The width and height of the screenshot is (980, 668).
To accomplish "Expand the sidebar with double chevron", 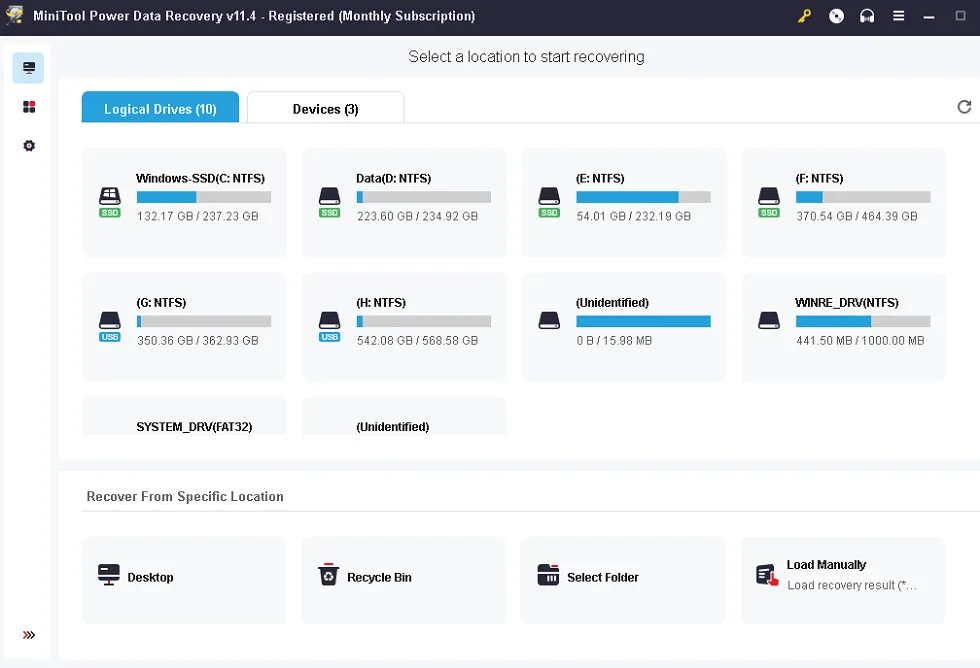I will (x=28, y=635).
